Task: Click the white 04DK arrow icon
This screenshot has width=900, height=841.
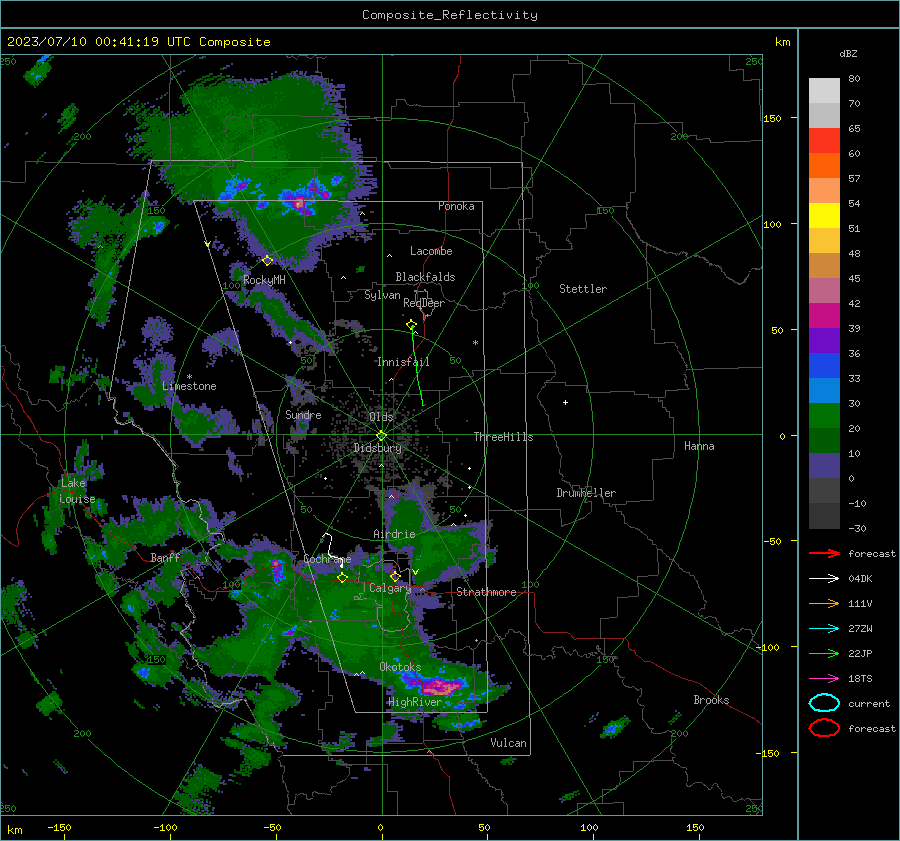Action: tap(824, 579)
